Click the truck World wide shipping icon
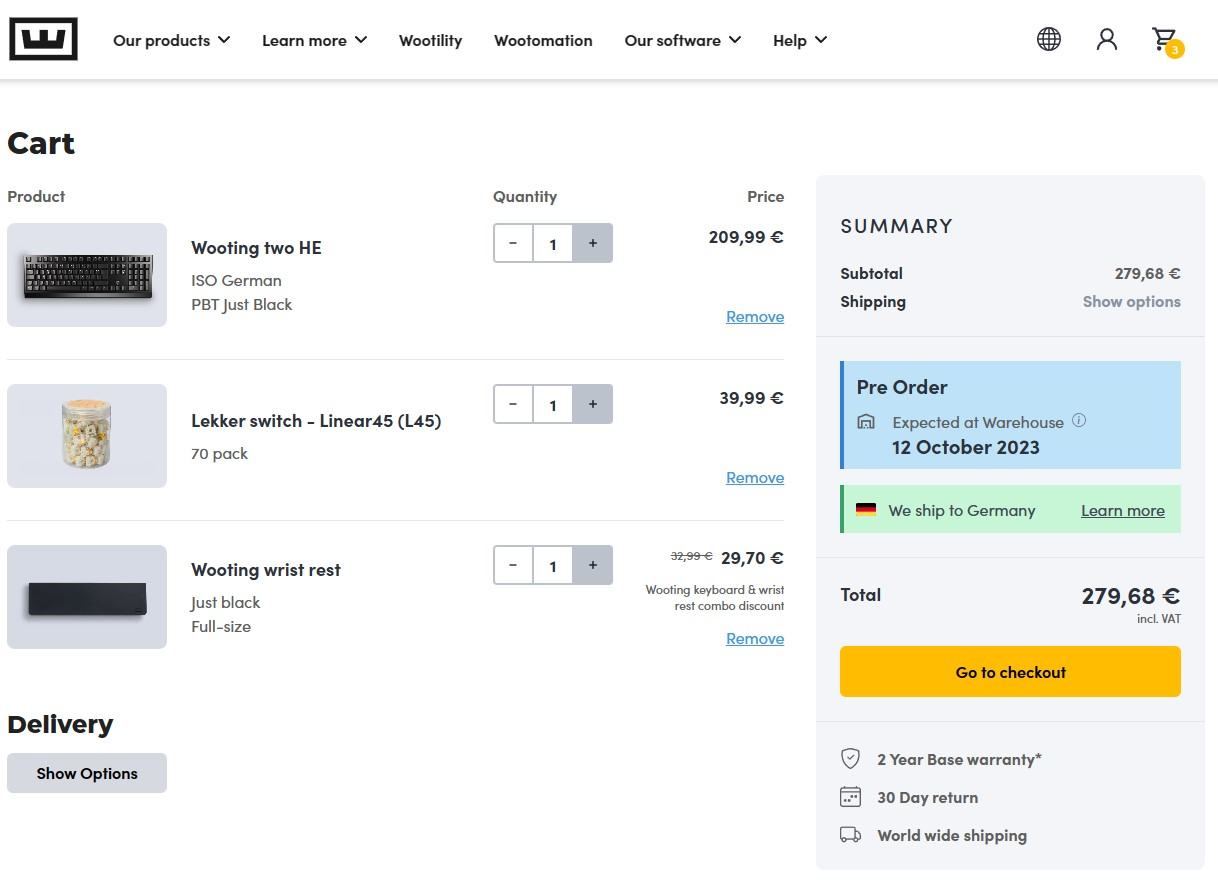Screen dimensions: 1218x887 850,835
